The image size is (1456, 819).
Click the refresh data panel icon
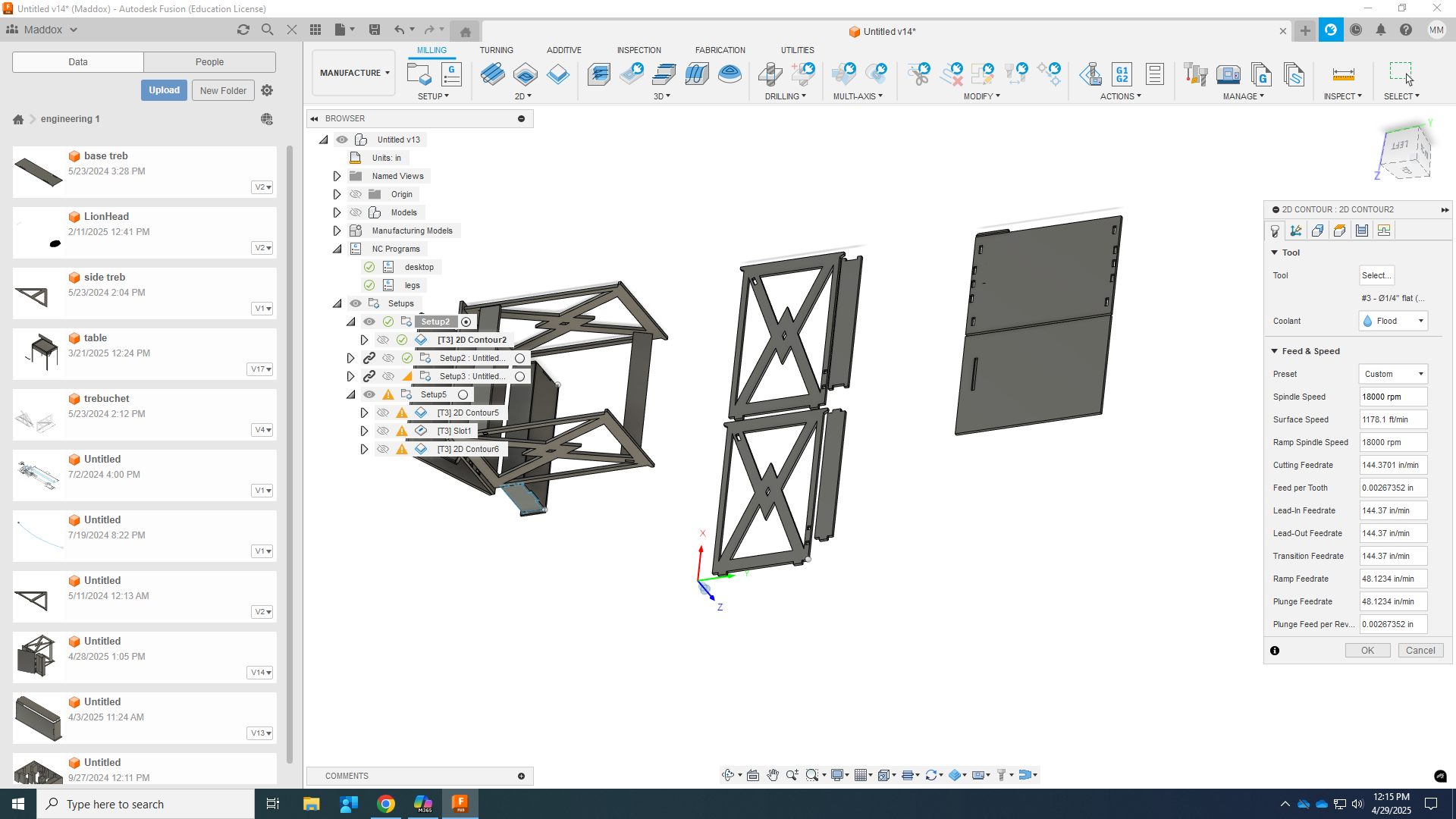[x=243, y=30]
